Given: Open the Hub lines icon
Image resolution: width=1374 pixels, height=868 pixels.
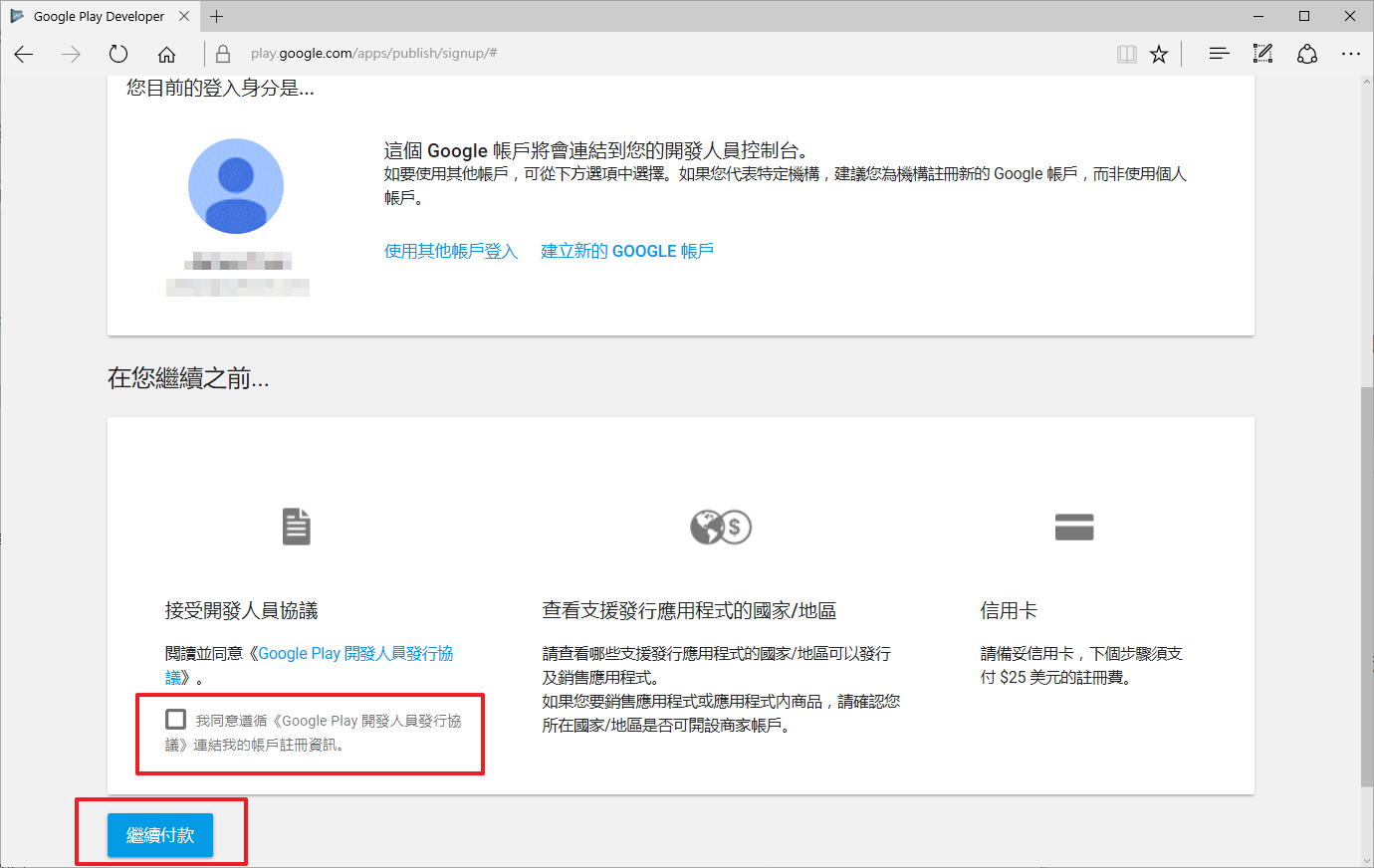Looking at the screenshot, I should click(x=1219, y=54).
